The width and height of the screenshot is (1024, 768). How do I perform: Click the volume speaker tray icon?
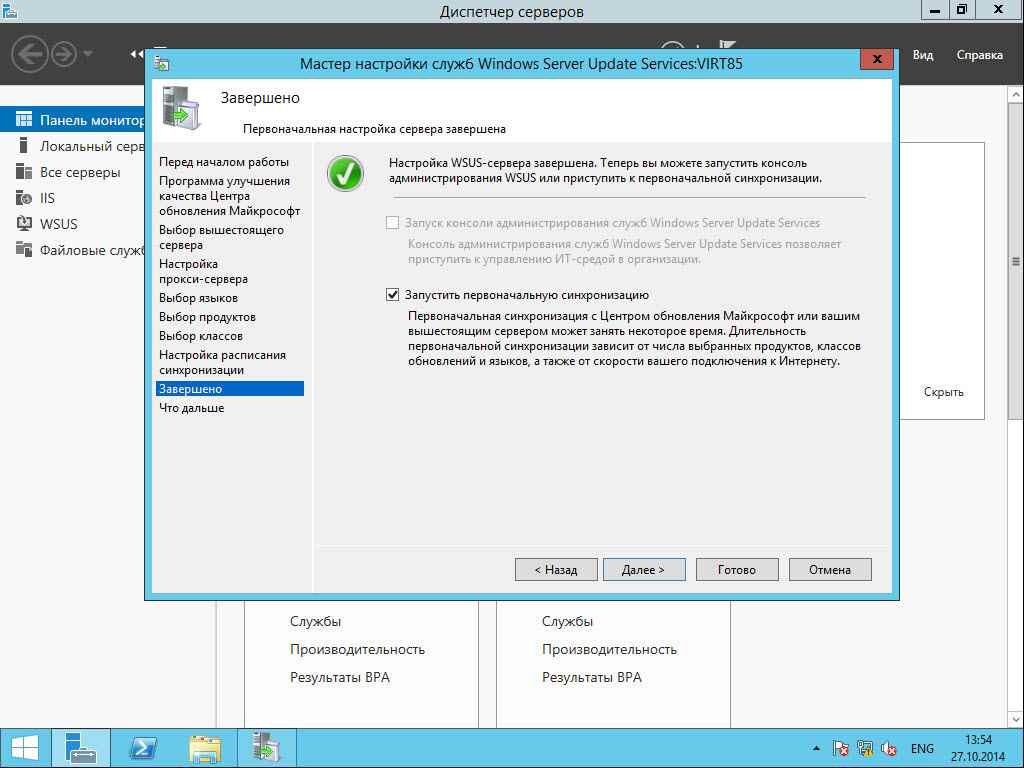pos(889,748)
